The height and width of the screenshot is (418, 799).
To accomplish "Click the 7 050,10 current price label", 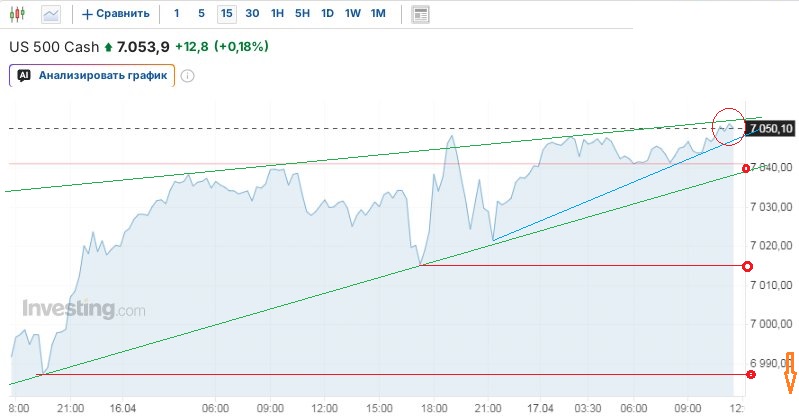I will [x=771, y=128].
